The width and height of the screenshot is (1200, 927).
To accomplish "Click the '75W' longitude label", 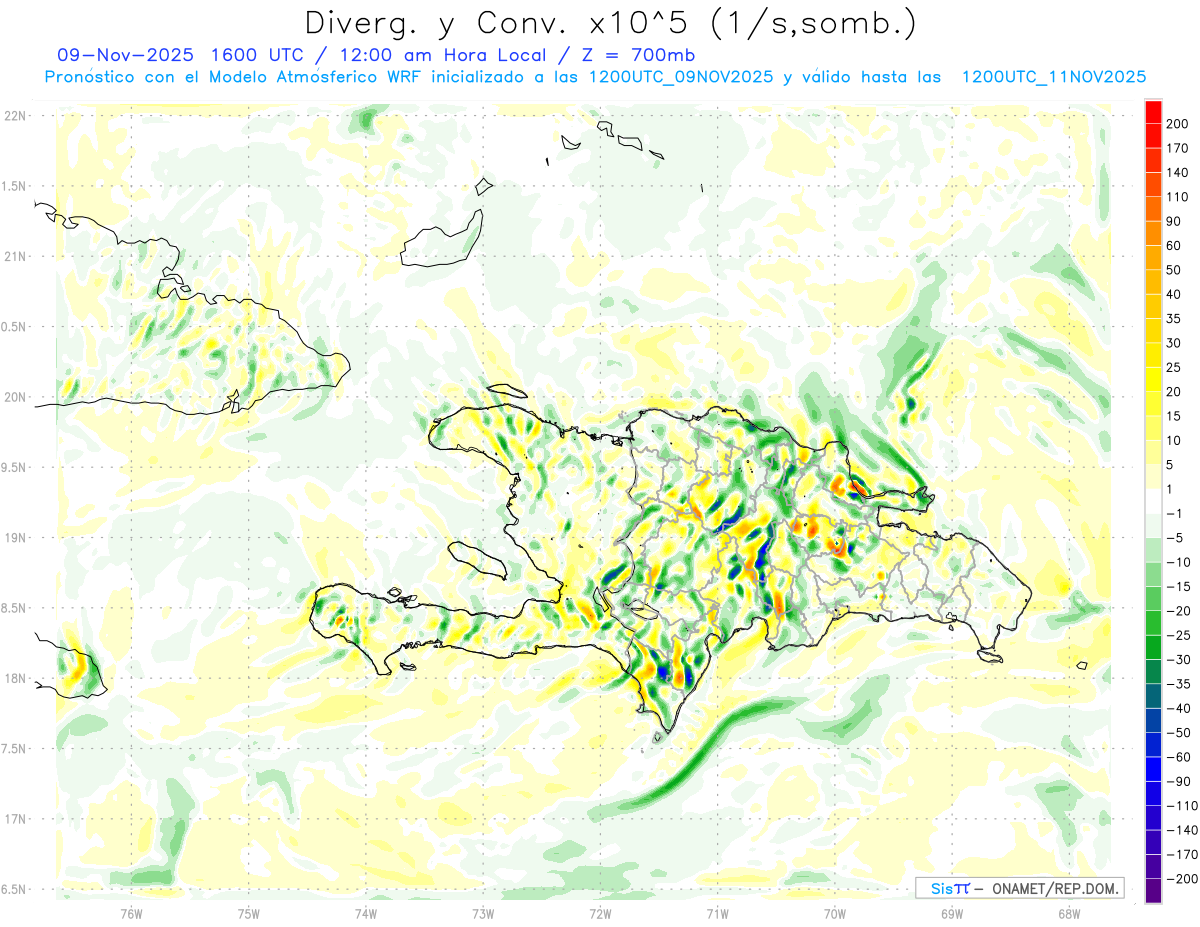I will 249,913.
